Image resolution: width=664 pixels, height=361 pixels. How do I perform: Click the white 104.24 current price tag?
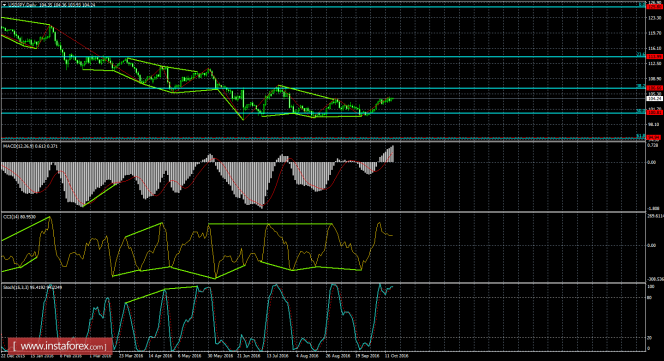click(x=655, y=98)
